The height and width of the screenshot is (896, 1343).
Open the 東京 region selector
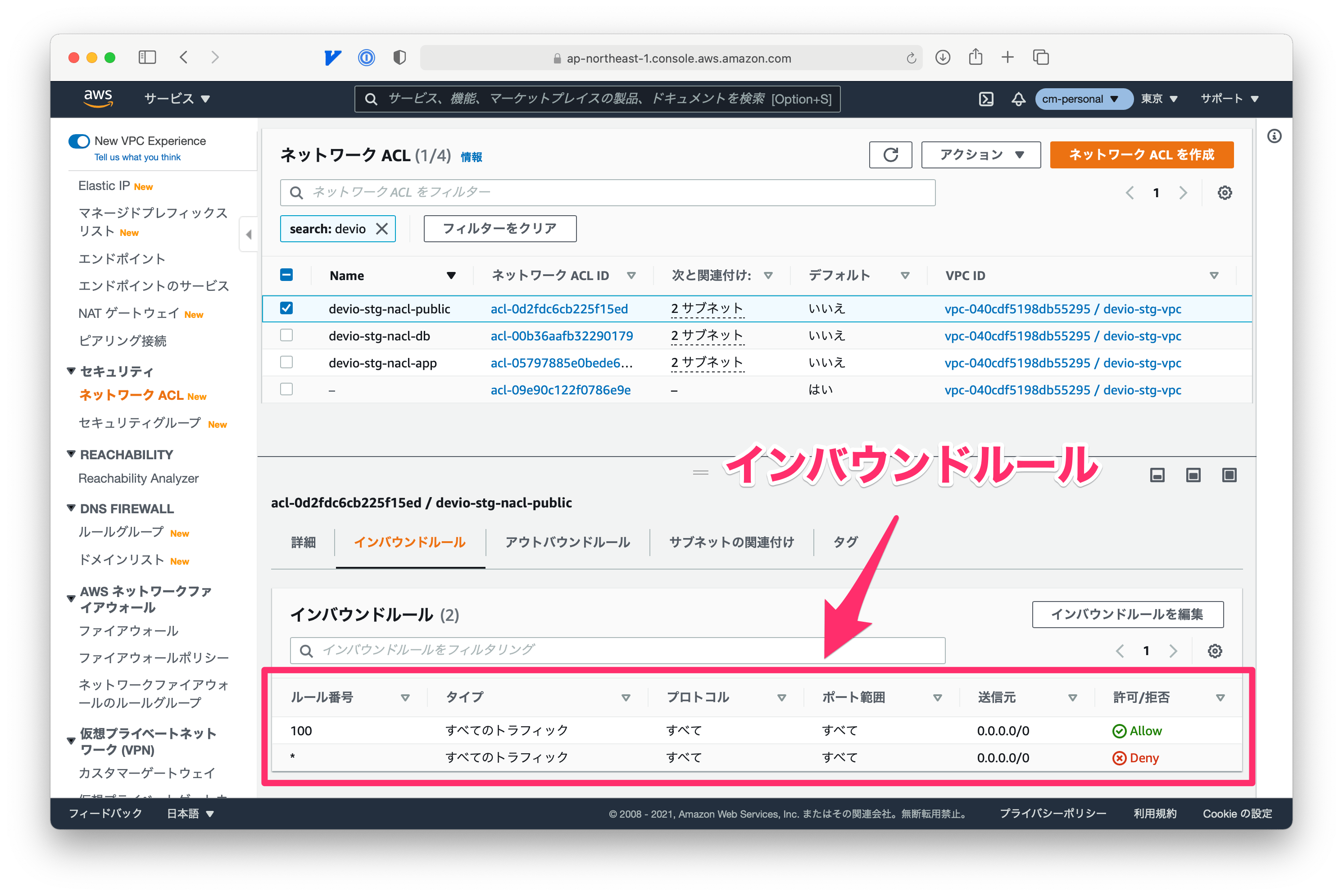1158,98
